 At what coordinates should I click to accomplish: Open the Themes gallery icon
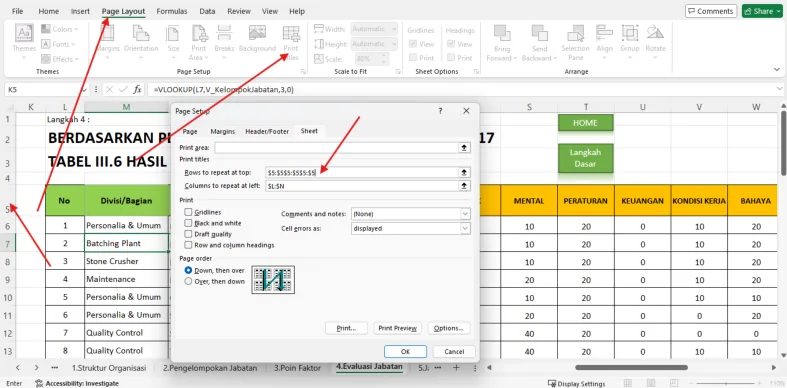point(24,33)
